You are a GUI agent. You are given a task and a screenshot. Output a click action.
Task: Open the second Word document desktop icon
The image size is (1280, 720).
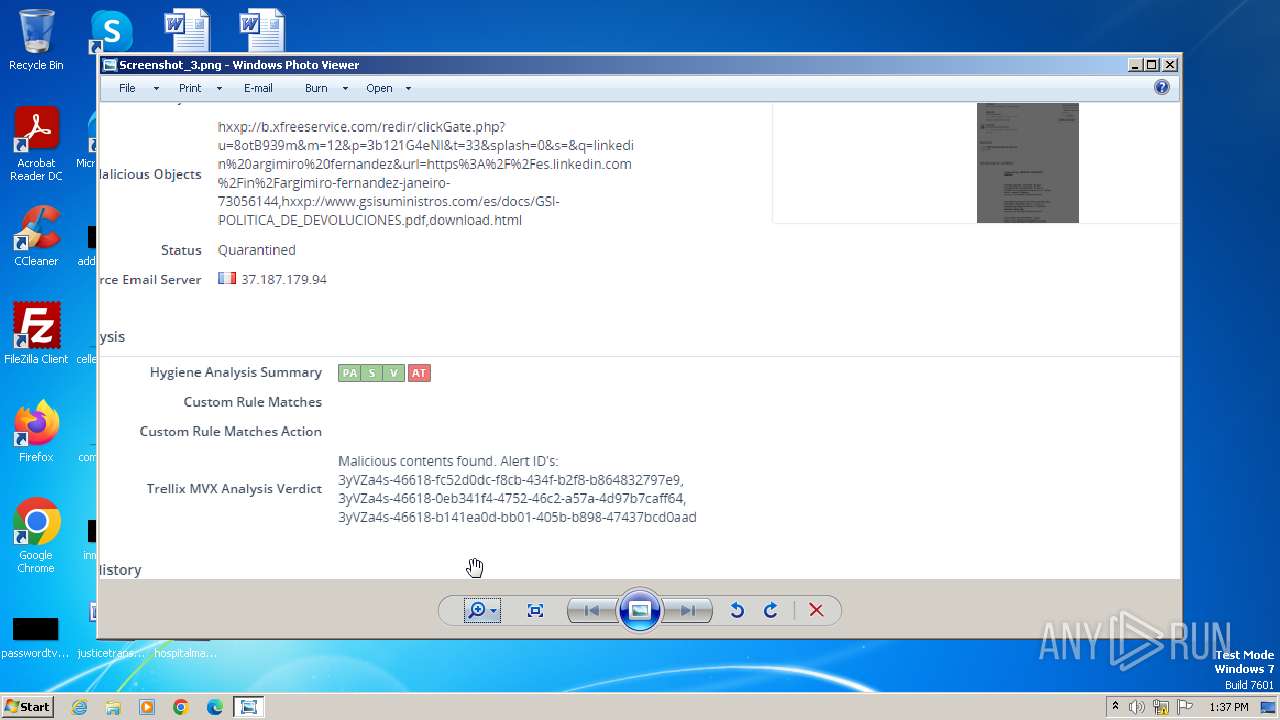click(262, 30)
